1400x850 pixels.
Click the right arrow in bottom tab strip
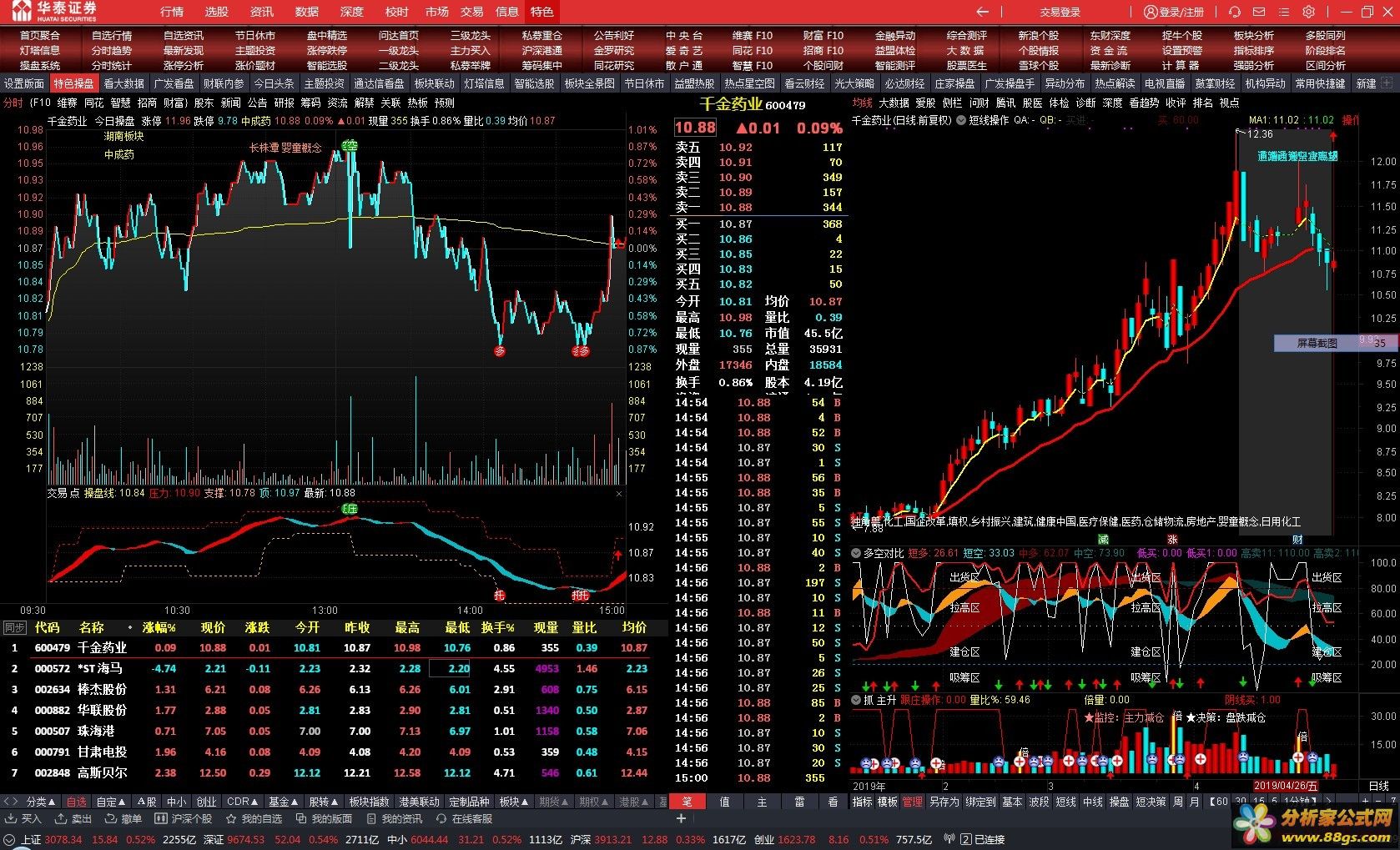(x=17, y=802)
